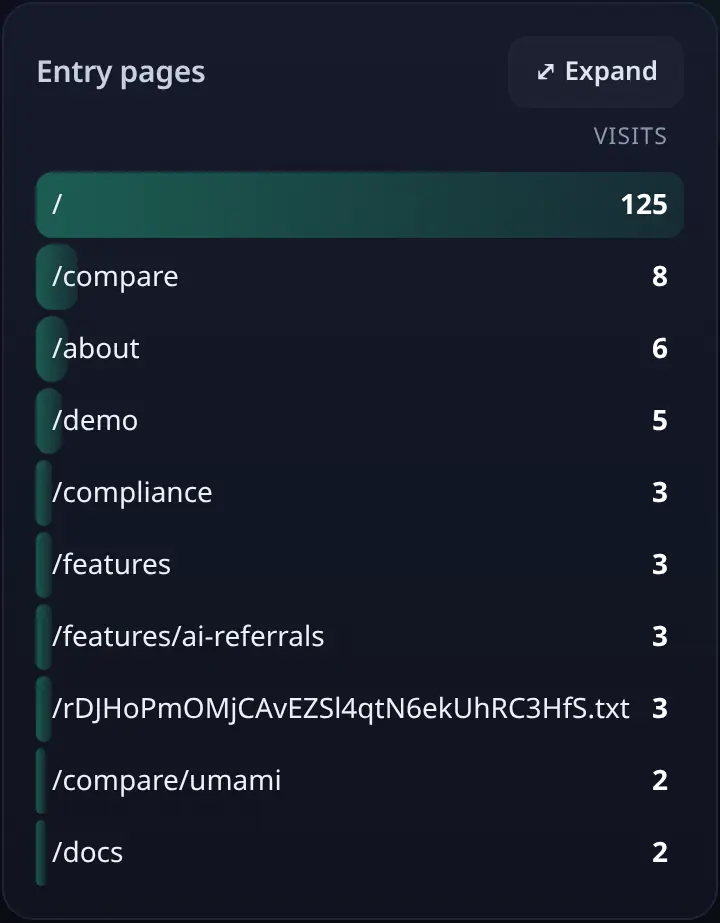The image size is (720, 923).
Task: Click the Entry pages heading
Action: tap(121, 73)
